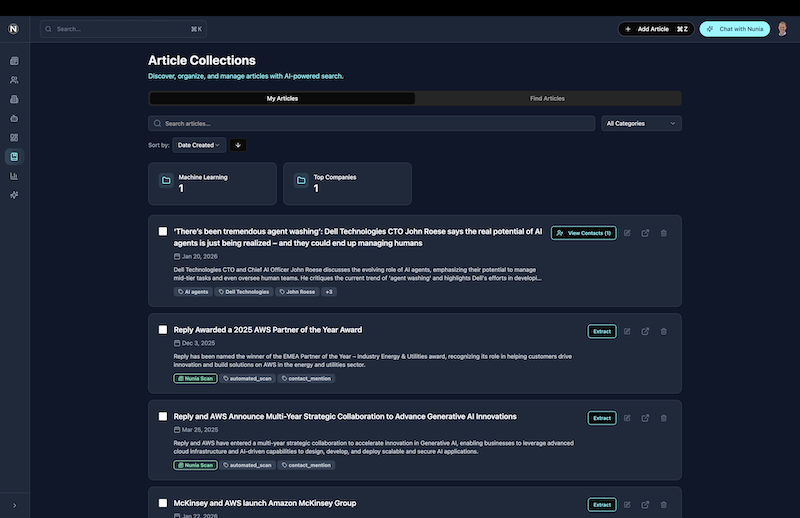Open the third sidebar companies icon
The width and height of the screenshot is (800, 518).
(14, 99)
